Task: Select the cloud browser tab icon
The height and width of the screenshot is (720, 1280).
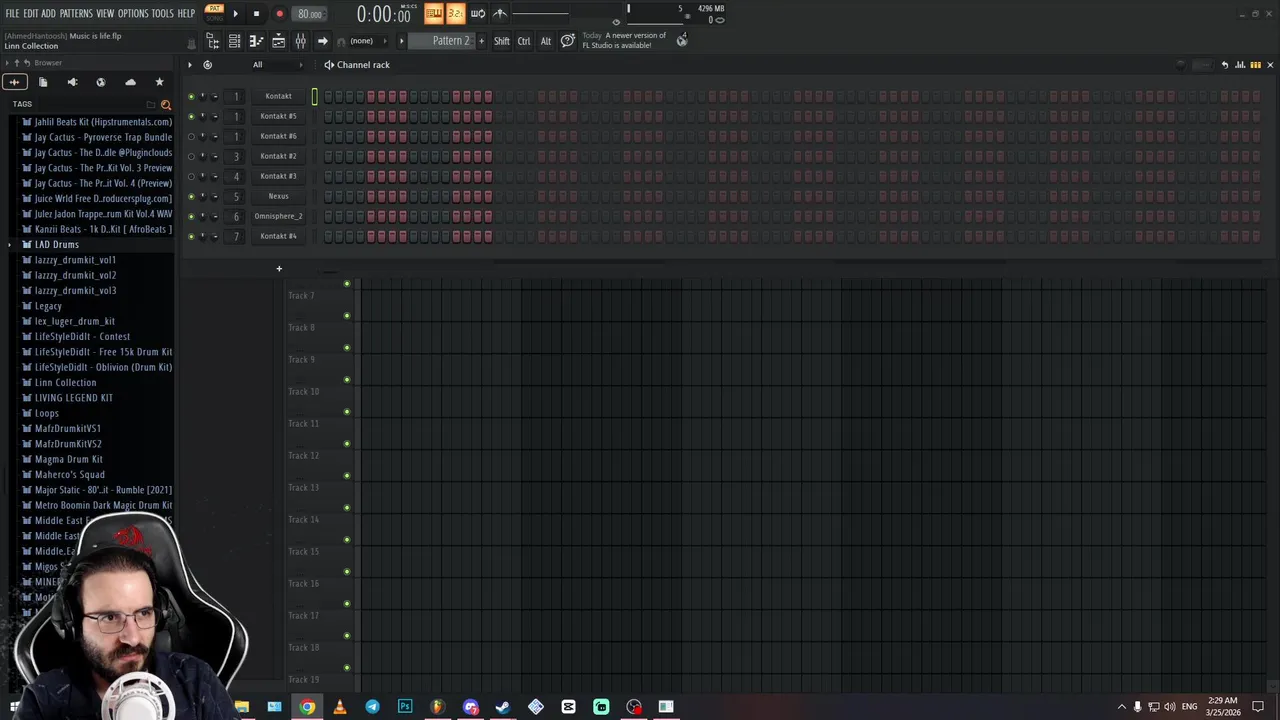Action: 130,82
